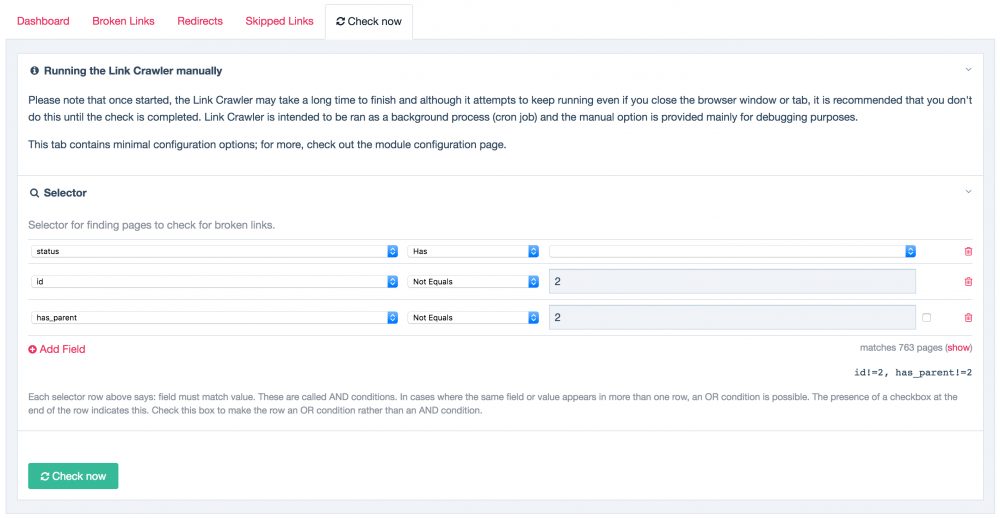This screenshot has height=518, width=1000.
Task: Open the Has operator dropdown
Action: pyautogui.click(x=473, y=251)
